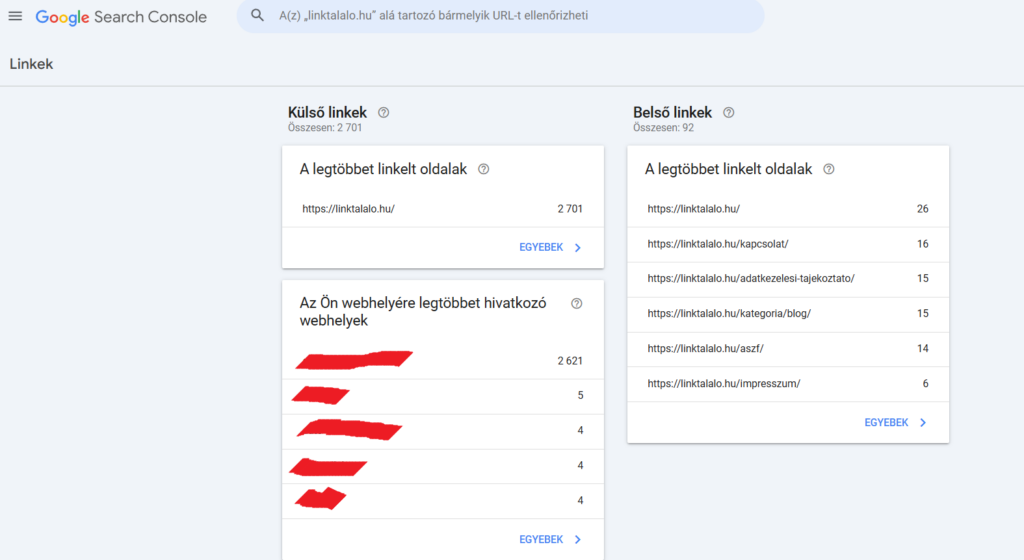The image size is (1024, 560).
Task: Open help icon beside Belső linkek
Action: click(x=728, y=112)
